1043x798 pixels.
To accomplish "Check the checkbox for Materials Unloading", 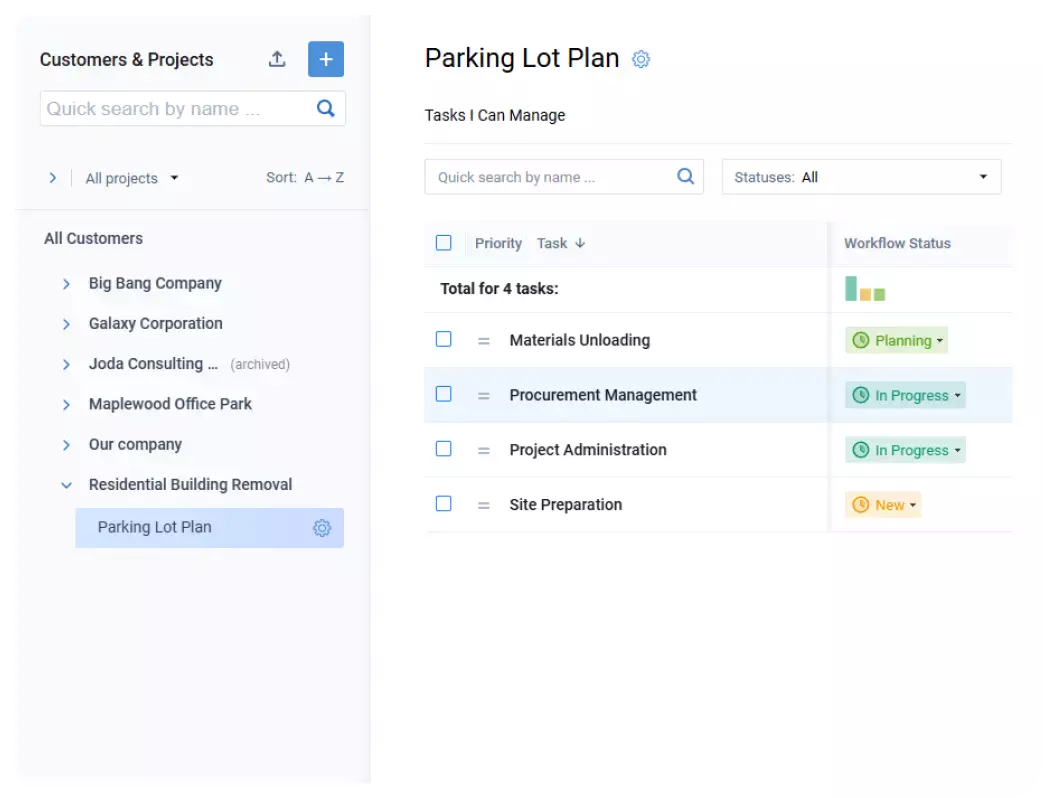I will click(x=444, y=339).
